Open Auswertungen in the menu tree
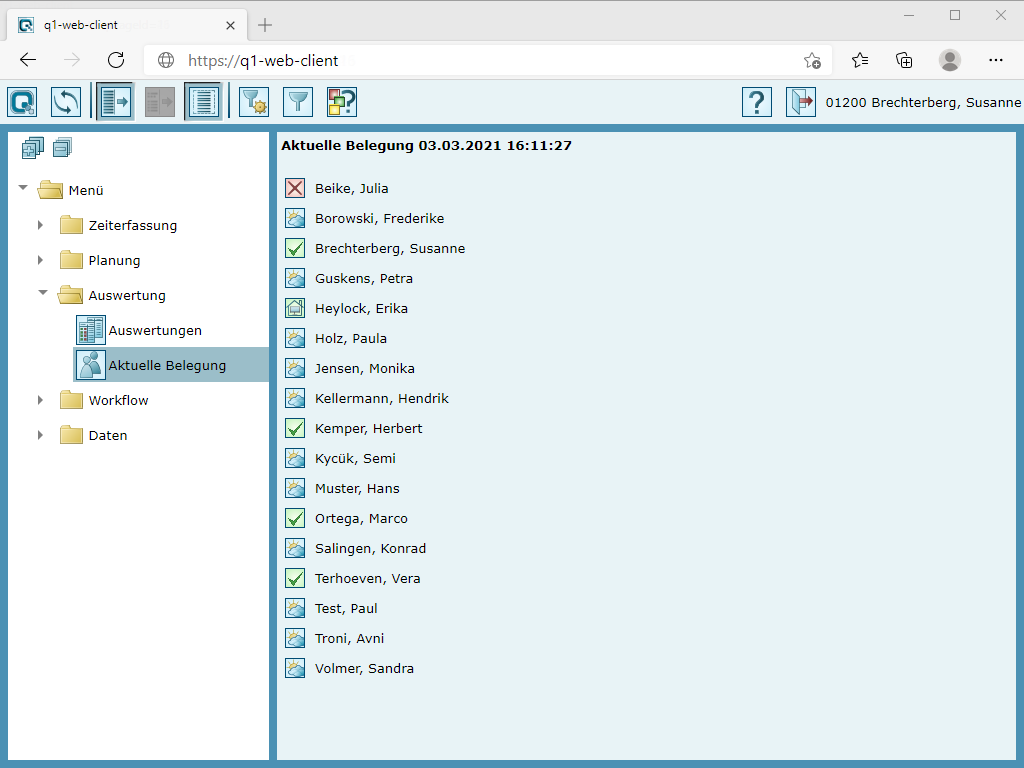This screenshot has width=1024, height=768. (x=155, y=330)
